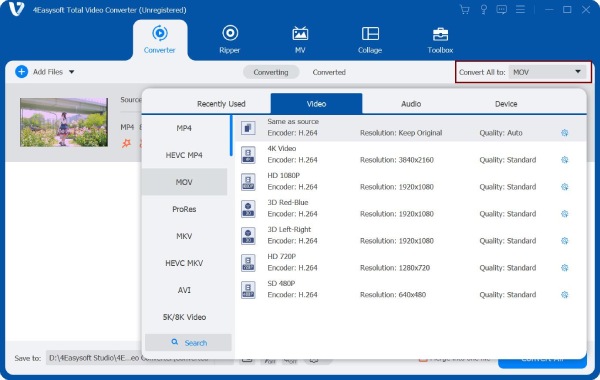Select AVI format
Image resolution: width=600 pixels, height=380 pixels.
[184, 290]
